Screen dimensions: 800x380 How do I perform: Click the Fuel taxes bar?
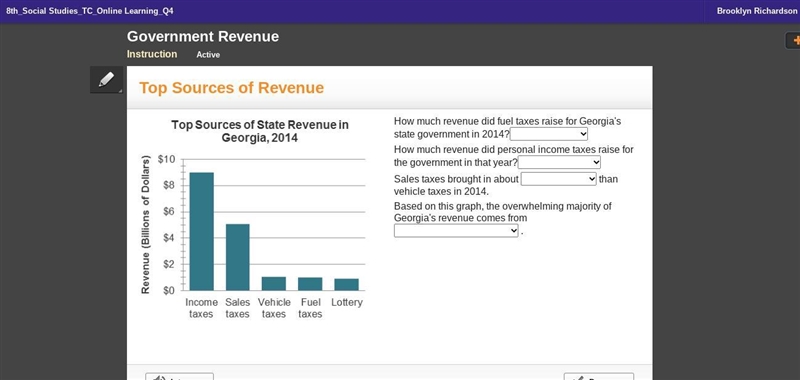pyautogui.click(x=310, y=284)
